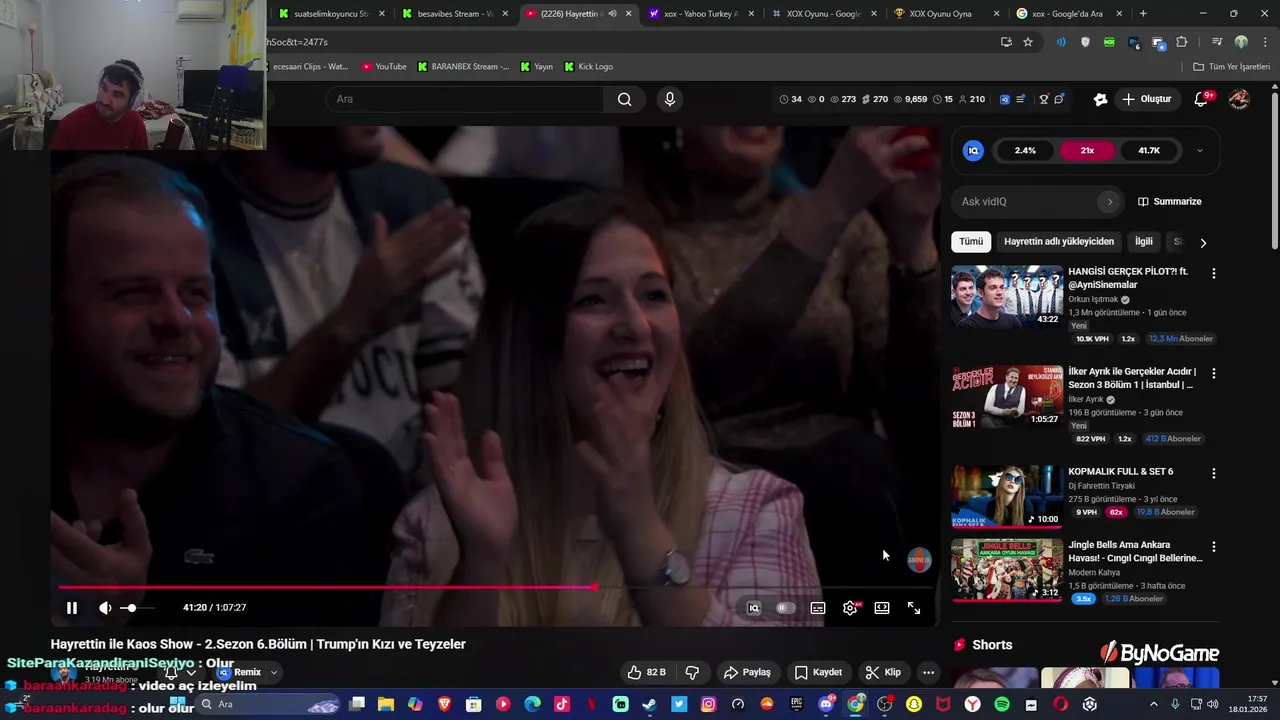The image size is (1280, 720).
Task: Open İlker Ayrık ile Gerçekler Acıdır title
Action: (x=1132, y=378)
